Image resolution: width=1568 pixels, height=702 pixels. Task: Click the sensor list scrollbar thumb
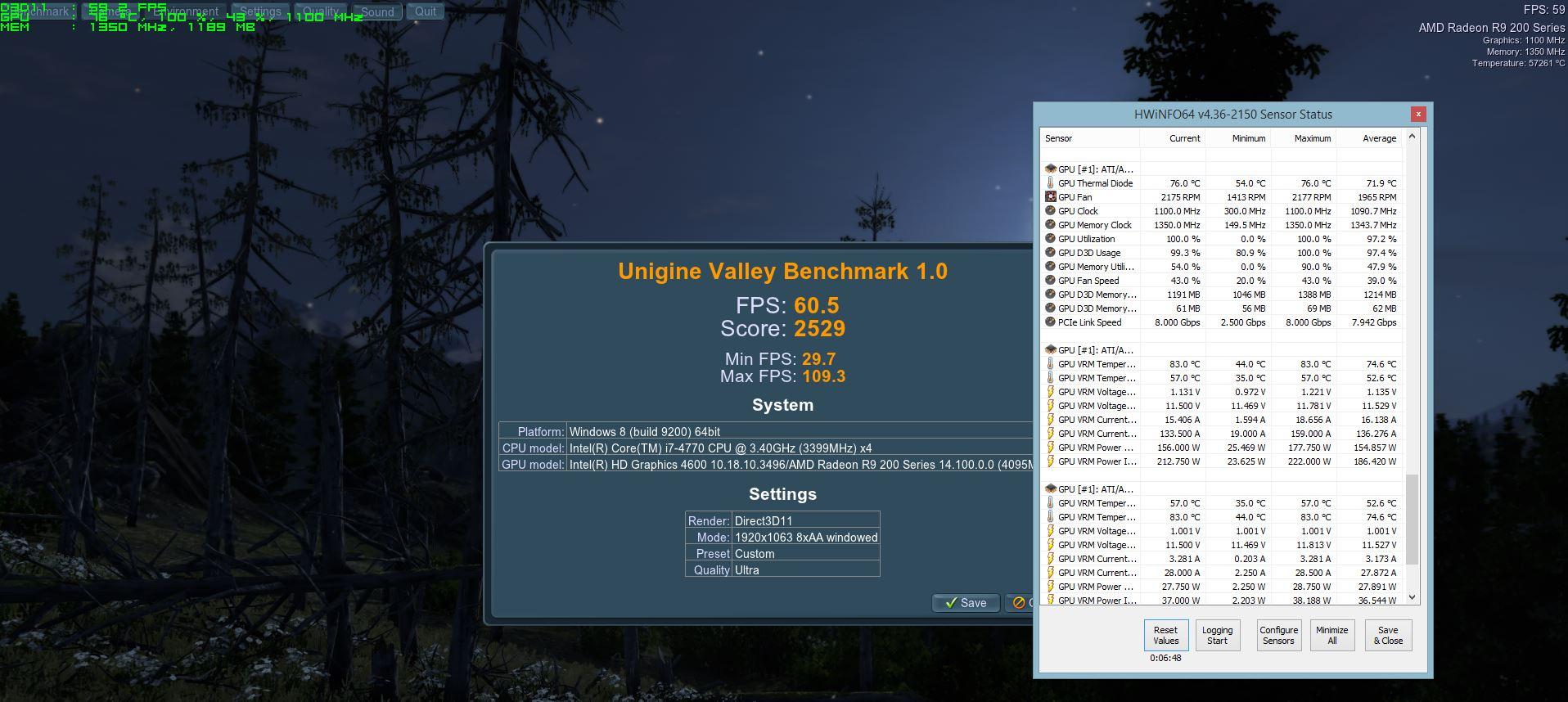pyautogui.click(x=1412, y=519)
